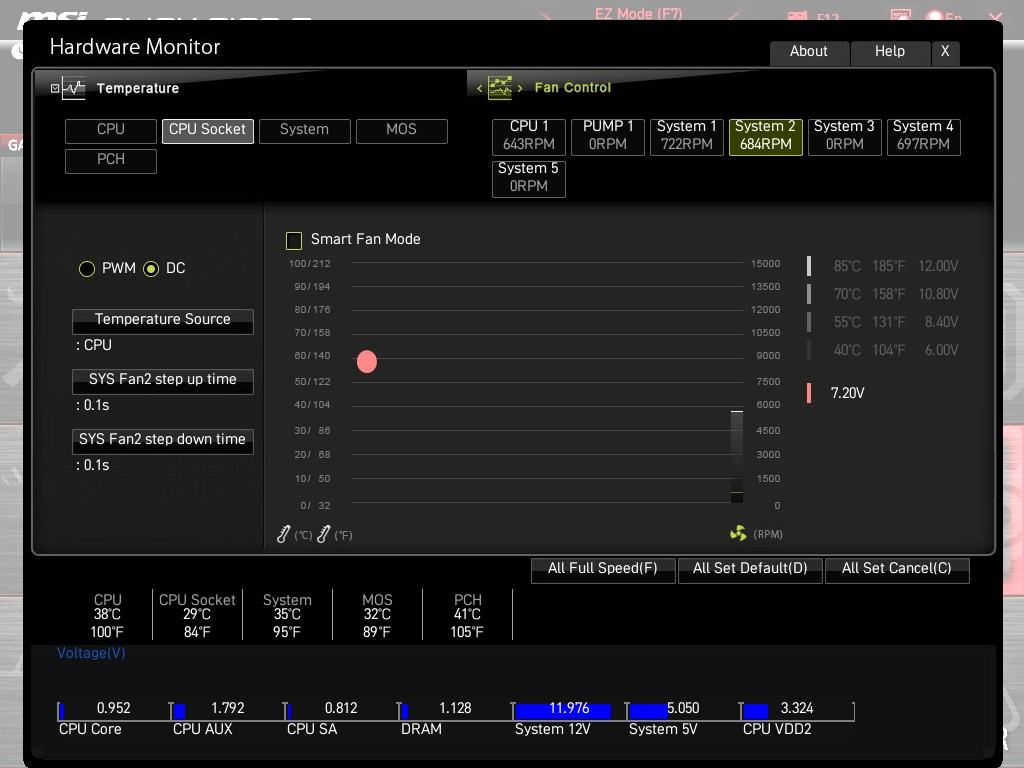Click the PCH 41°C temperature readout
Screen dimensions: 1024x768
(467, 615)
